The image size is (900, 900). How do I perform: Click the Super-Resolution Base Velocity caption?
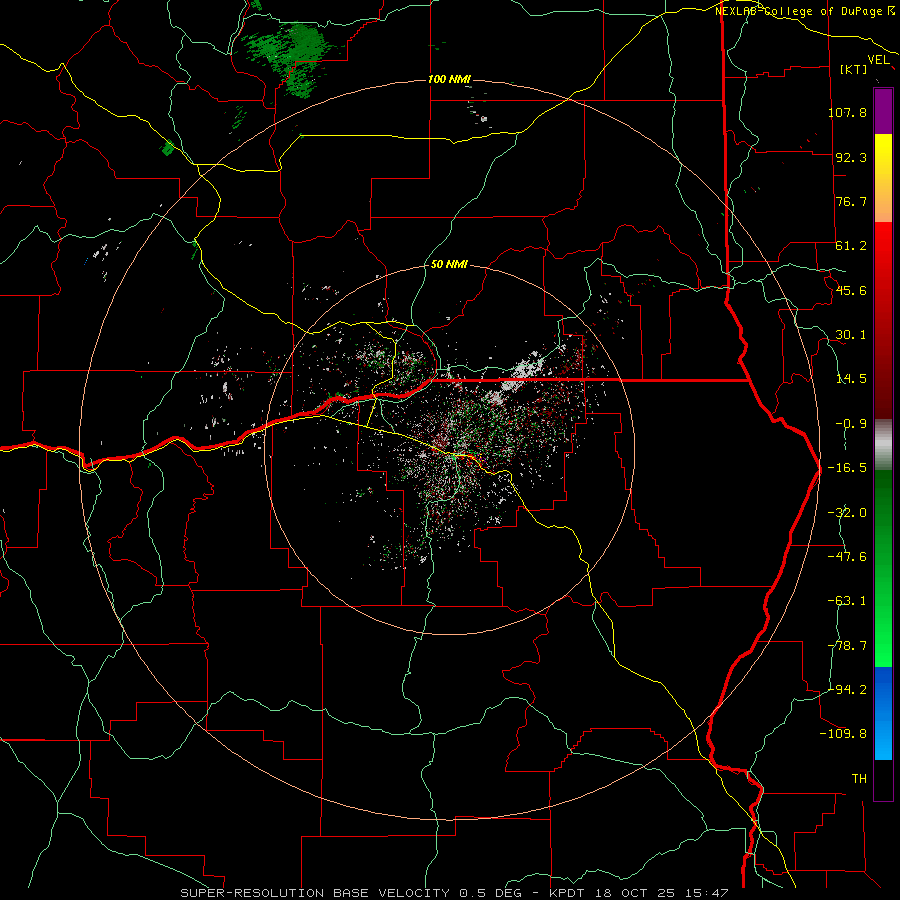pos(454,893)
